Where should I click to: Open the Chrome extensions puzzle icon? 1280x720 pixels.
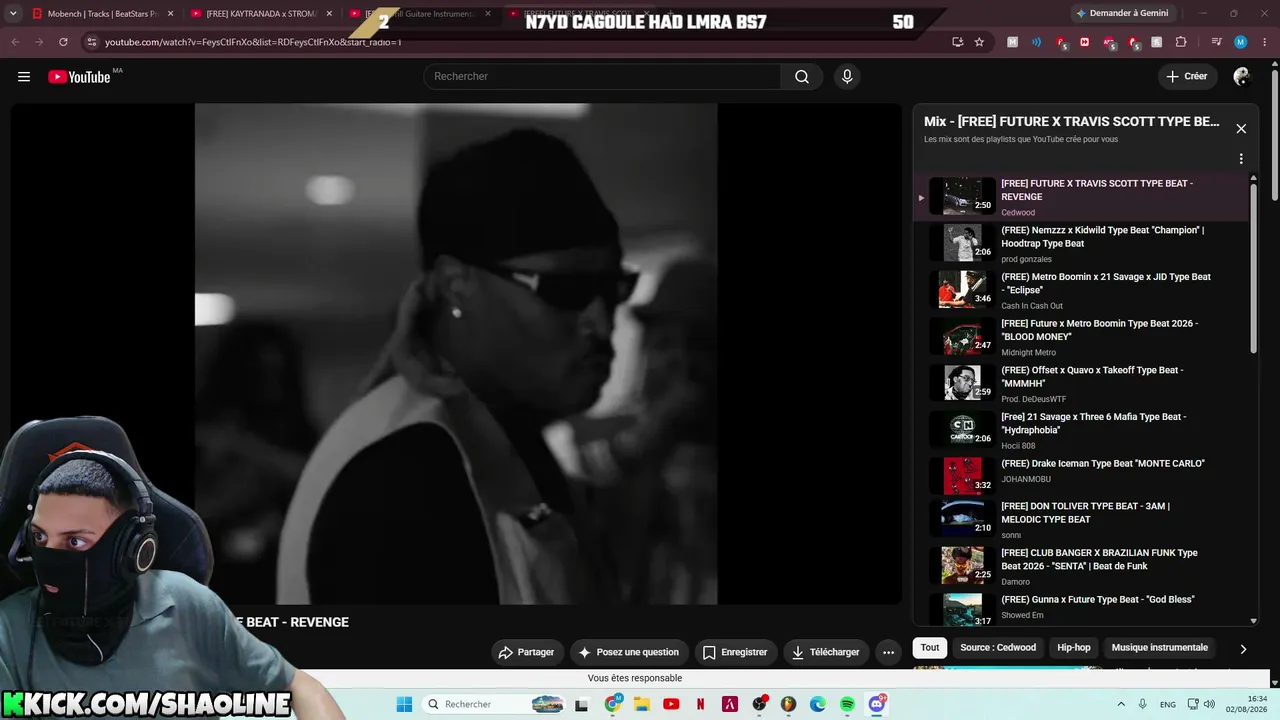click(1181, 42)
